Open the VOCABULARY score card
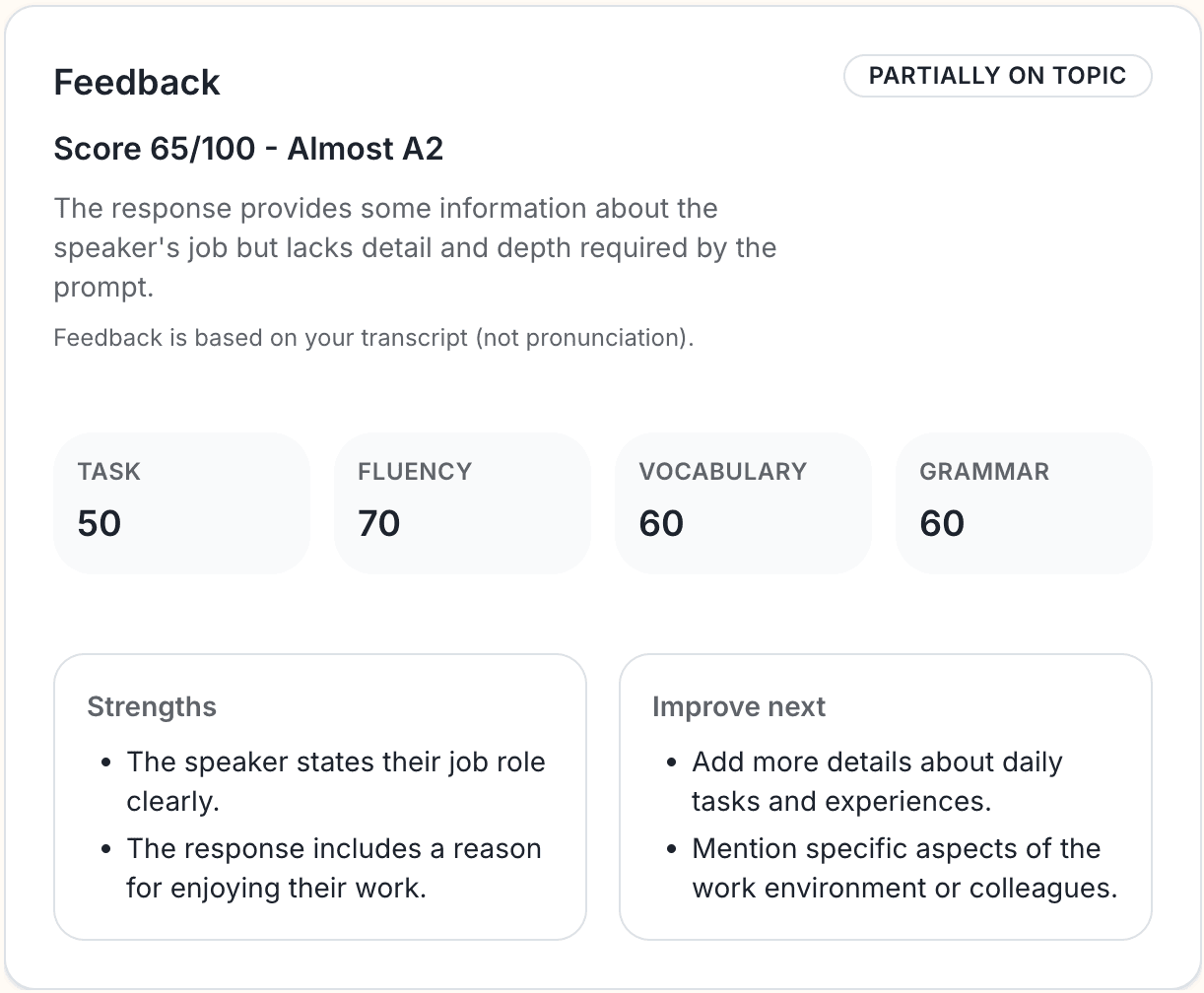The height and width of the screenshot is (993, 1204). (x=743, y=502)
